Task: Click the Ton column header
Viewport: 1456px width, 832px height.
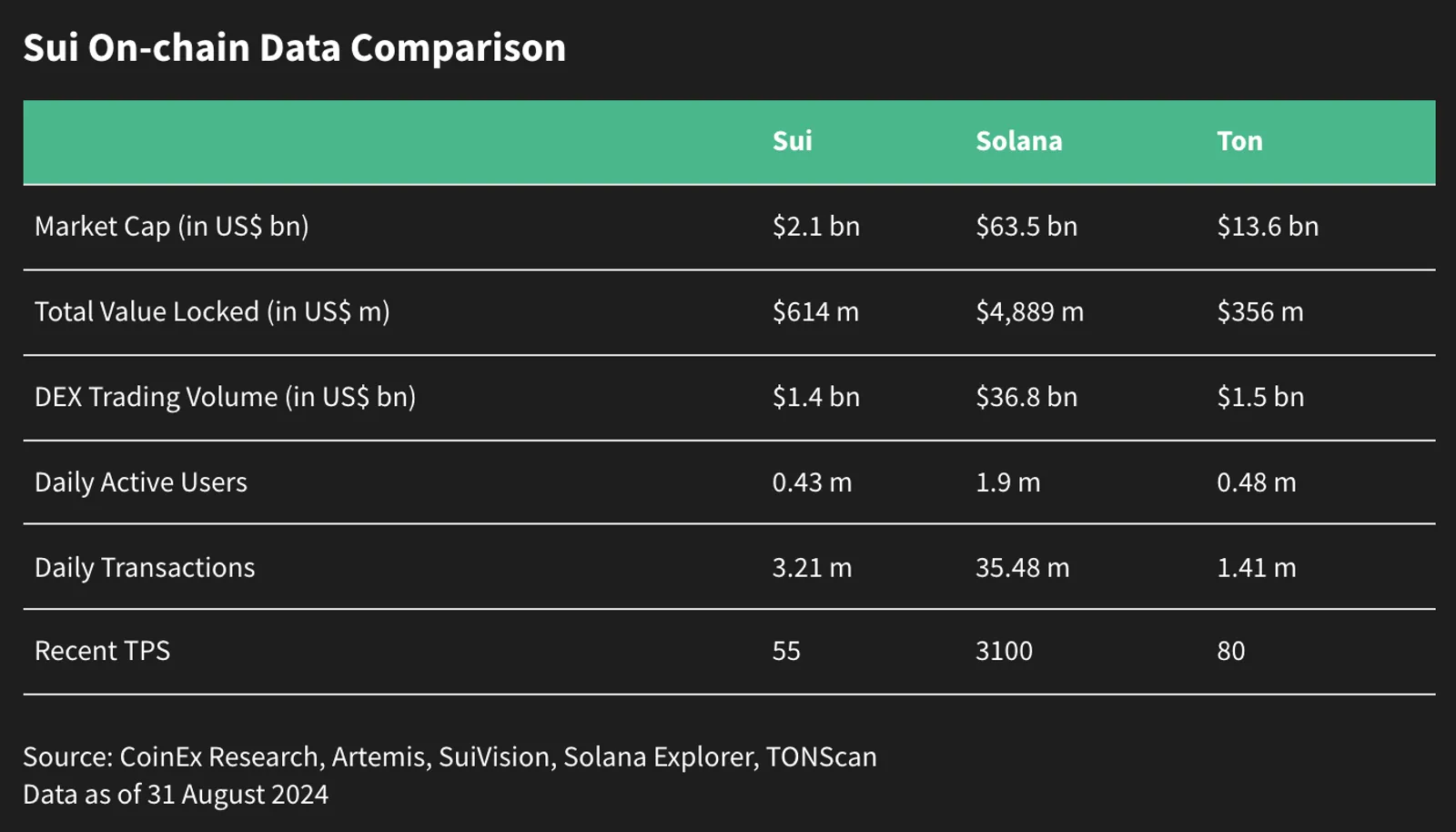Action: point(1239,141)
